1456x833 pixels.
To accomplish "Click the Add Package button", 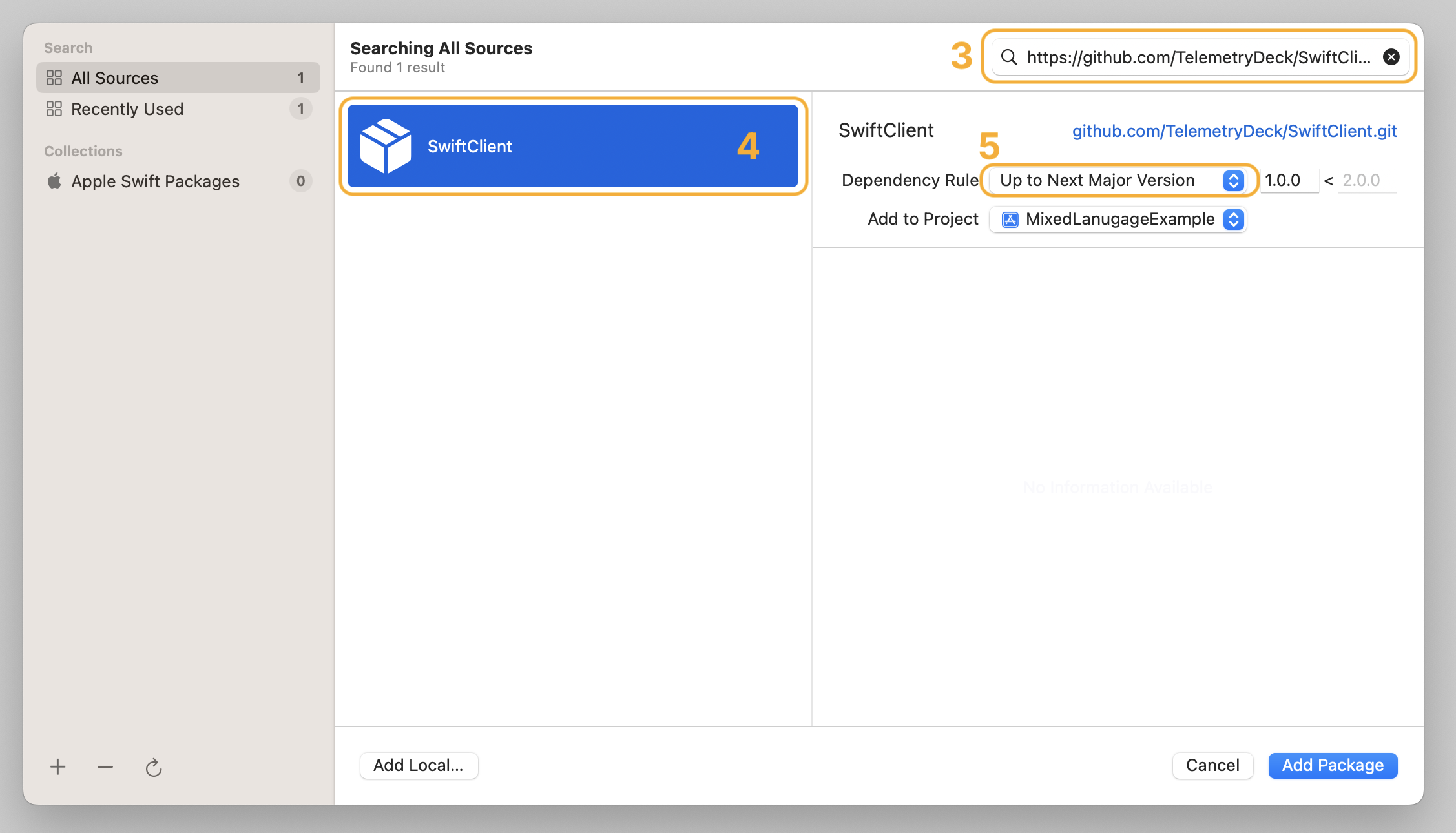I will [1332, 765].
